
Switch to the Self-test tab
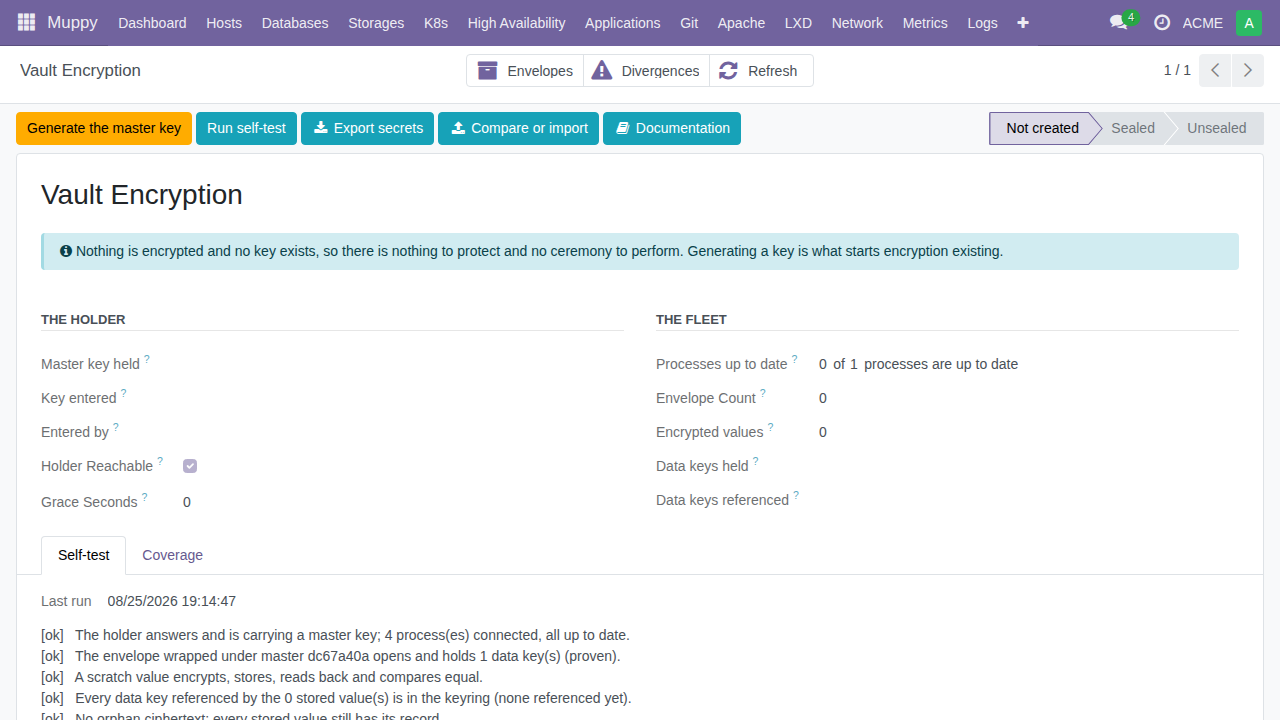83,555
